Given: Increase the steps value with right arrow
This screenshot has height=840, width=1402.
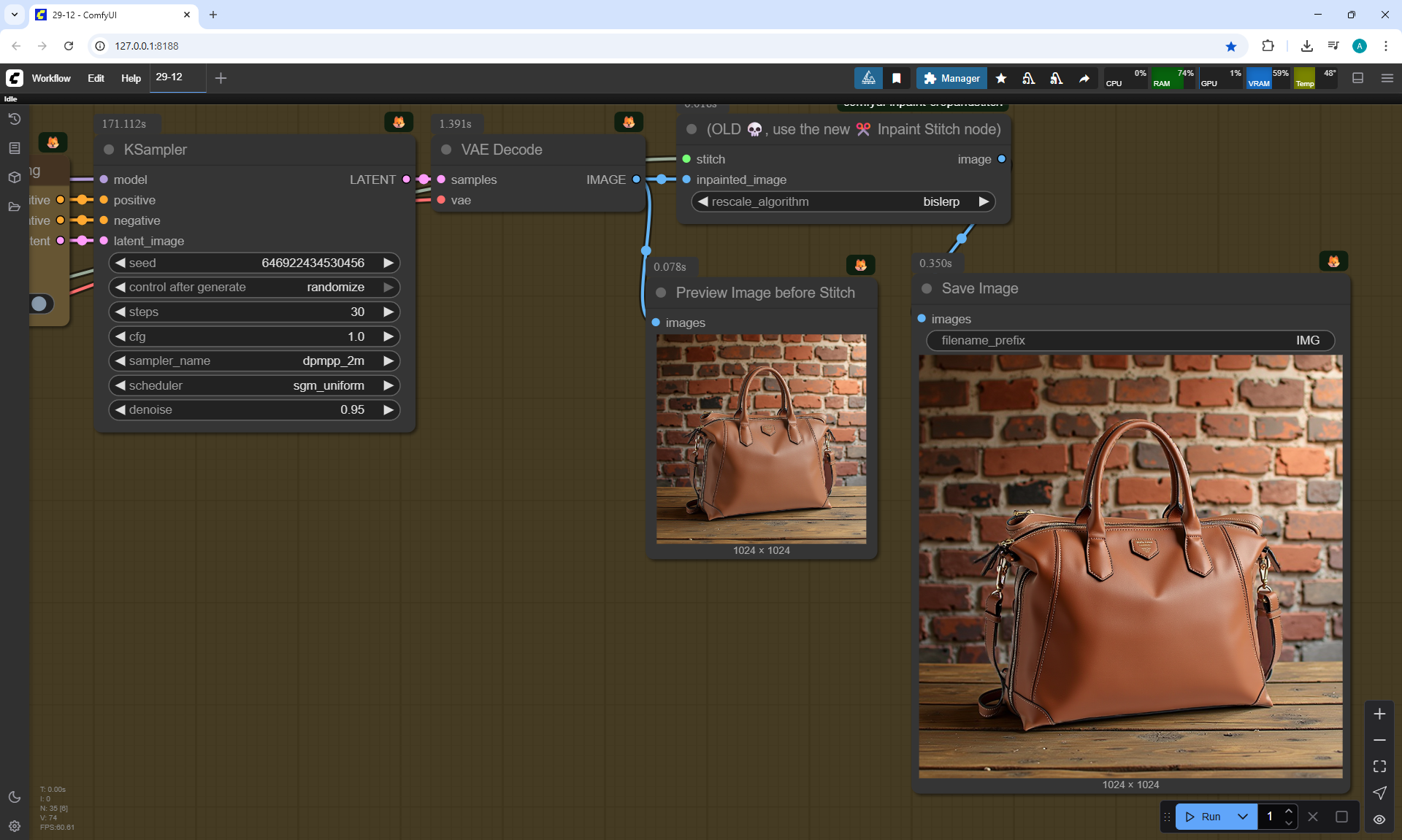Looking at the screenshot, I should [x=388, y=312].
